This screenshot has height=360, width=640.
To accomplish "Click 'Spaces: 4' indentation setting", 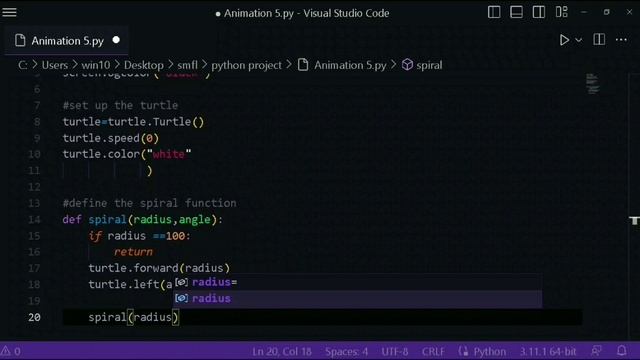I will point(347,351).
